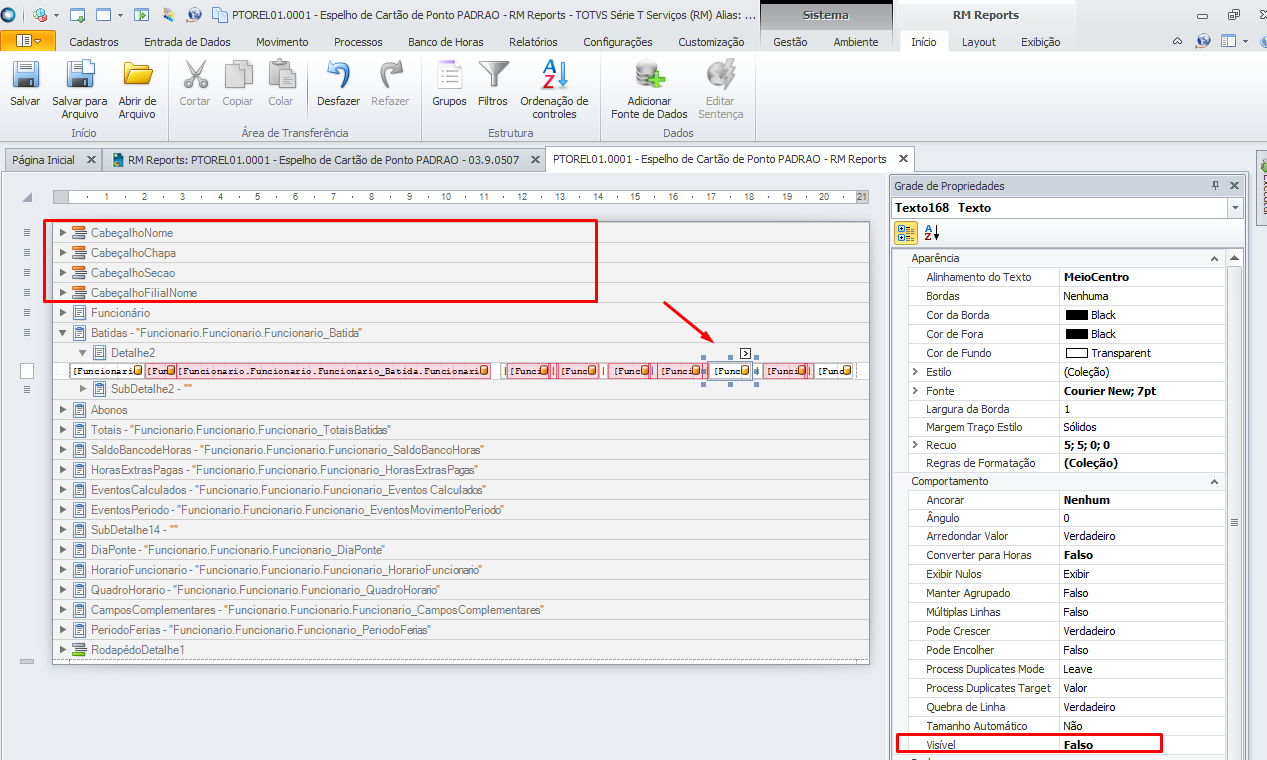Click the Cor de Fora black swatch

coord(1076,334)
